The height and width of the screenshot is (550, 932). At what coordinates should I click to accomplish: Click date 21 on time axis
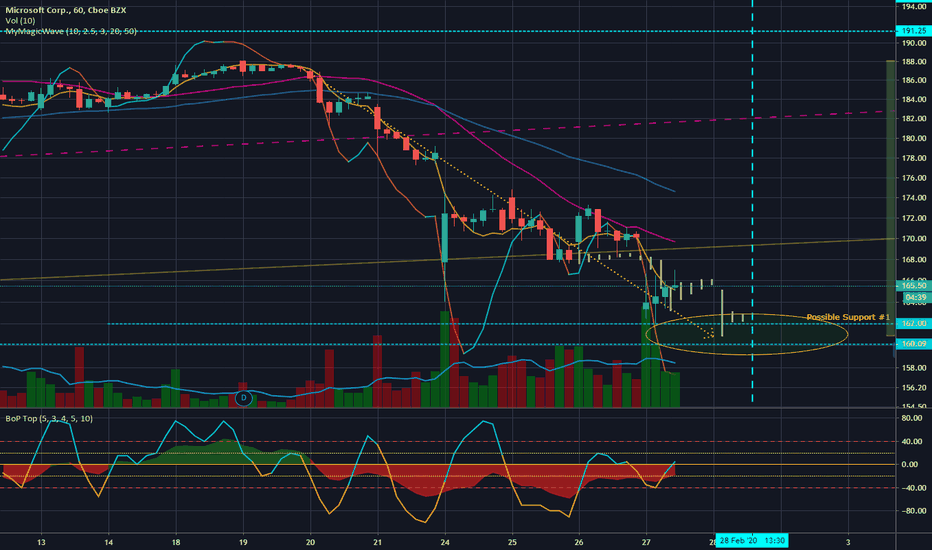click(x=377, y=542)
